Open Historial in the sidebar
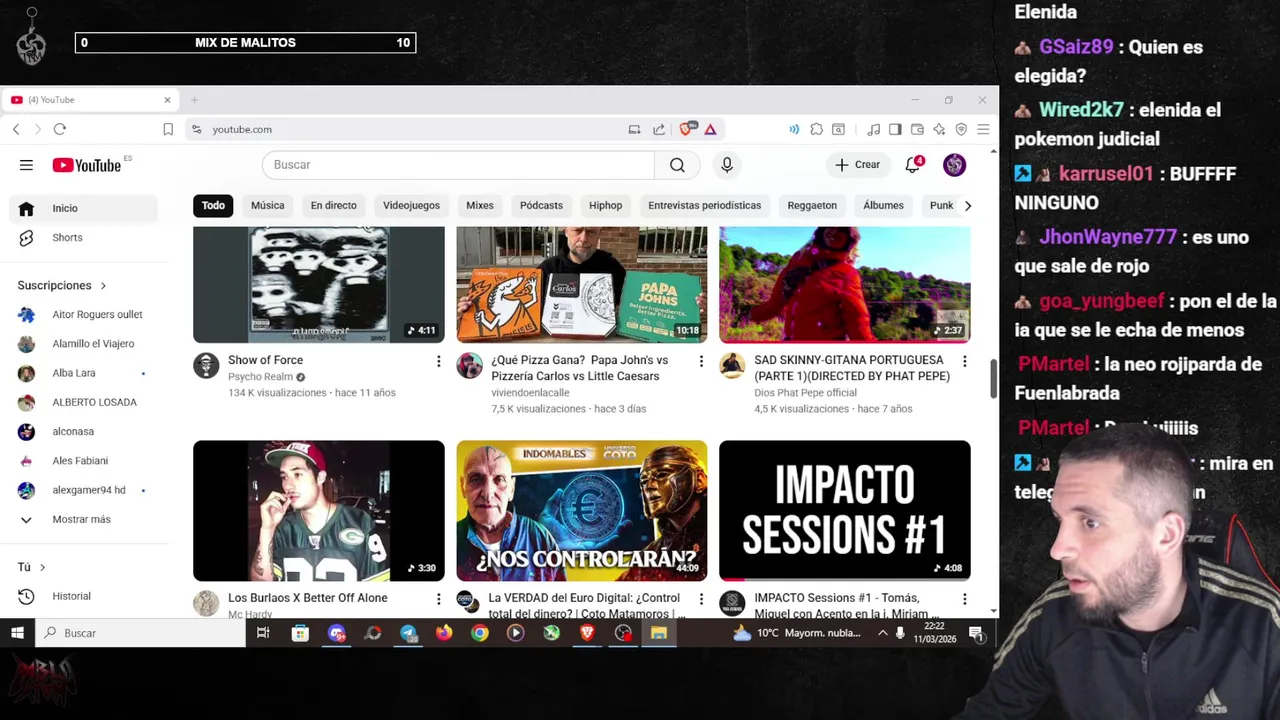 [84, 596]
